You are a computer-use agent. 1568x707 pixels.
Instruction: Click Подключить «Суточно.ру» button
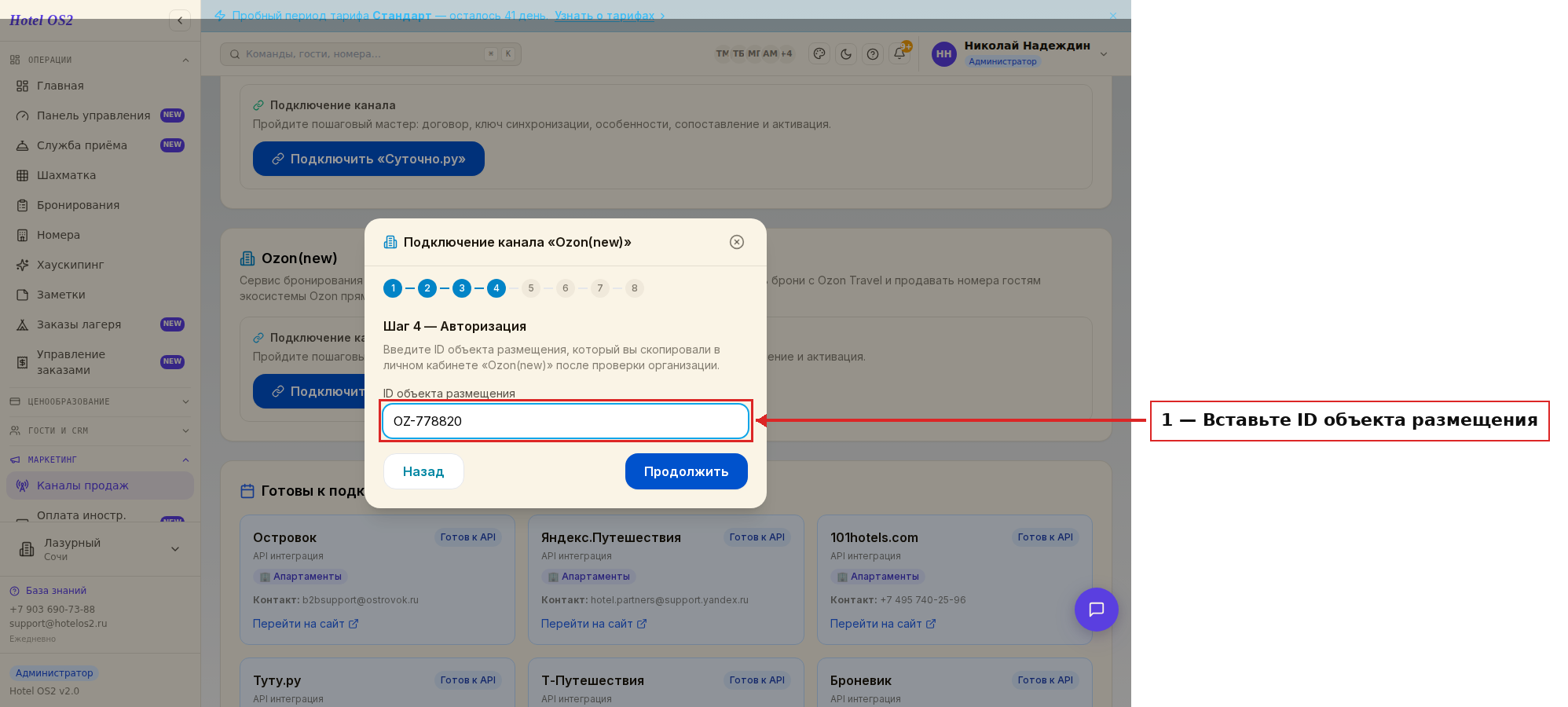point(368,159)
